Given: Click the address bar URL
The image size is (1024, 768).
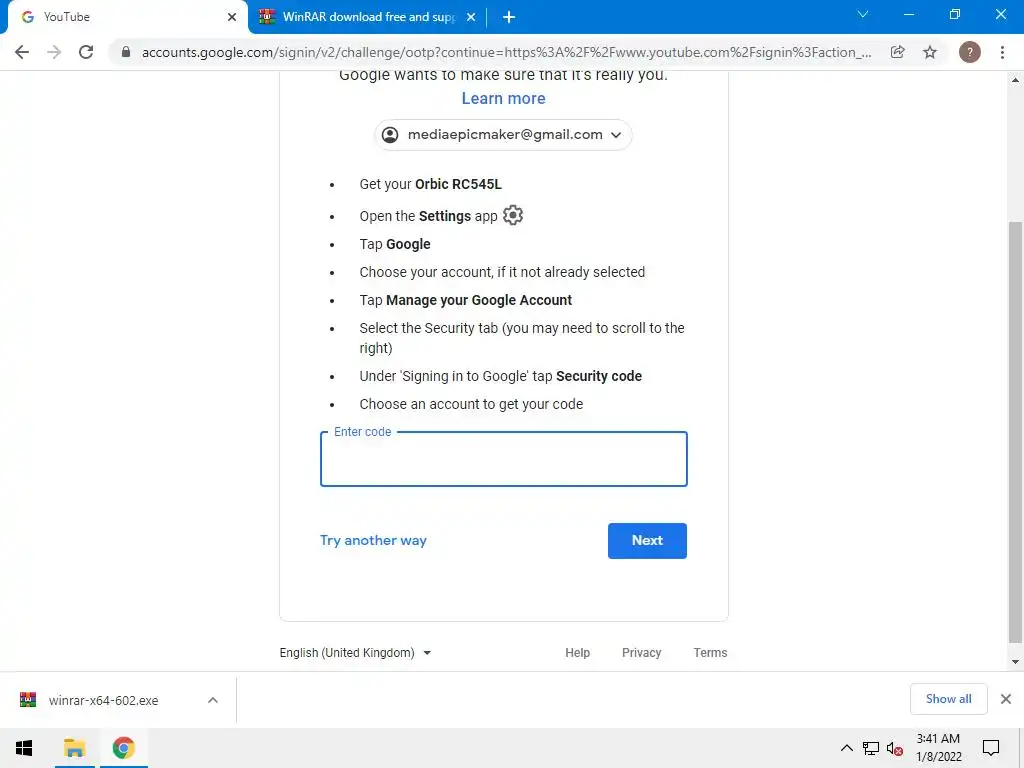Looking at the screenshot, I should click(x=506, y=52).
